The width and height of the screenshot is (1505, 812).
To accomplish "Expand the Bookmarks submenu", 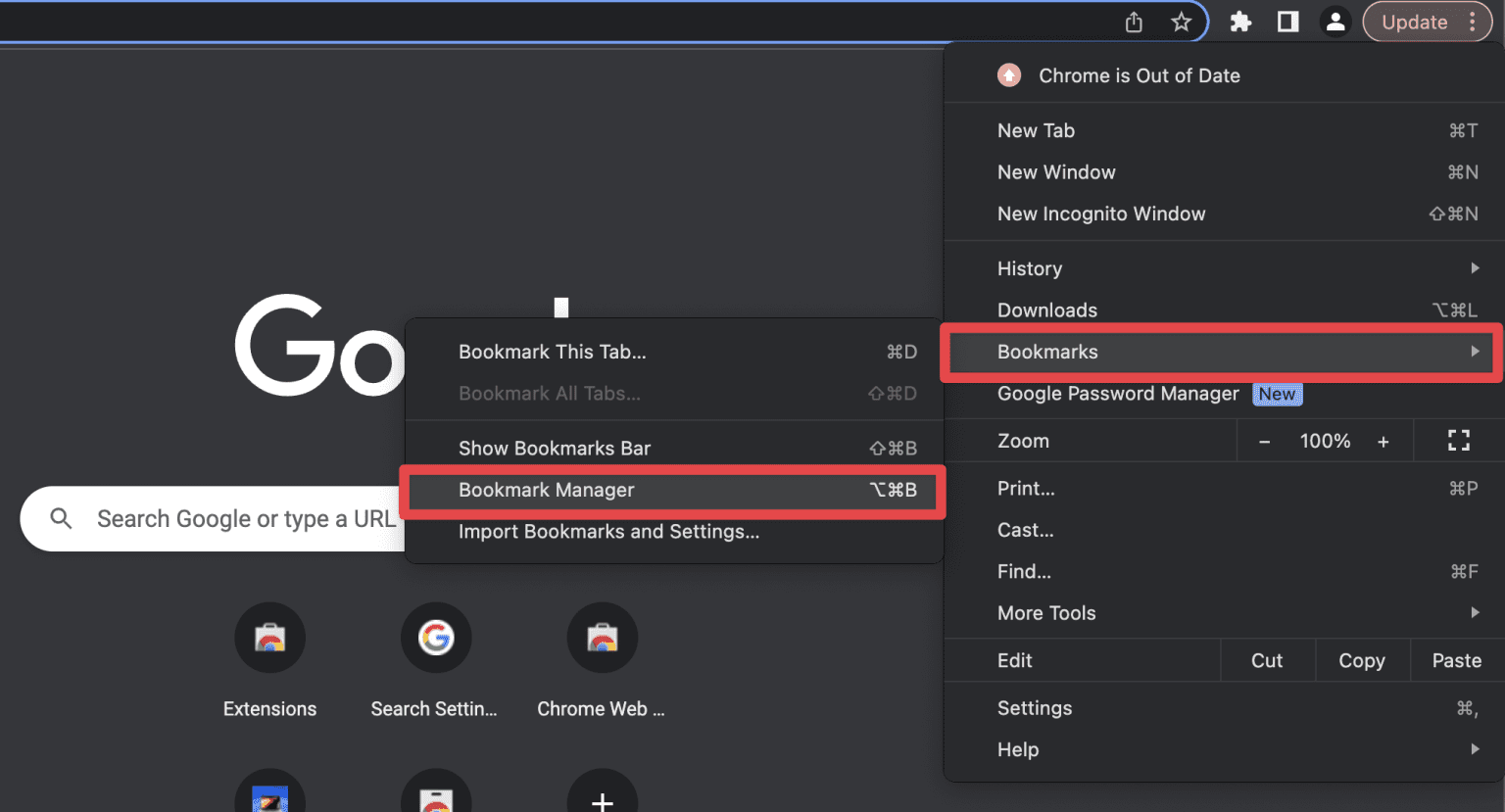I will point(1220,352).
